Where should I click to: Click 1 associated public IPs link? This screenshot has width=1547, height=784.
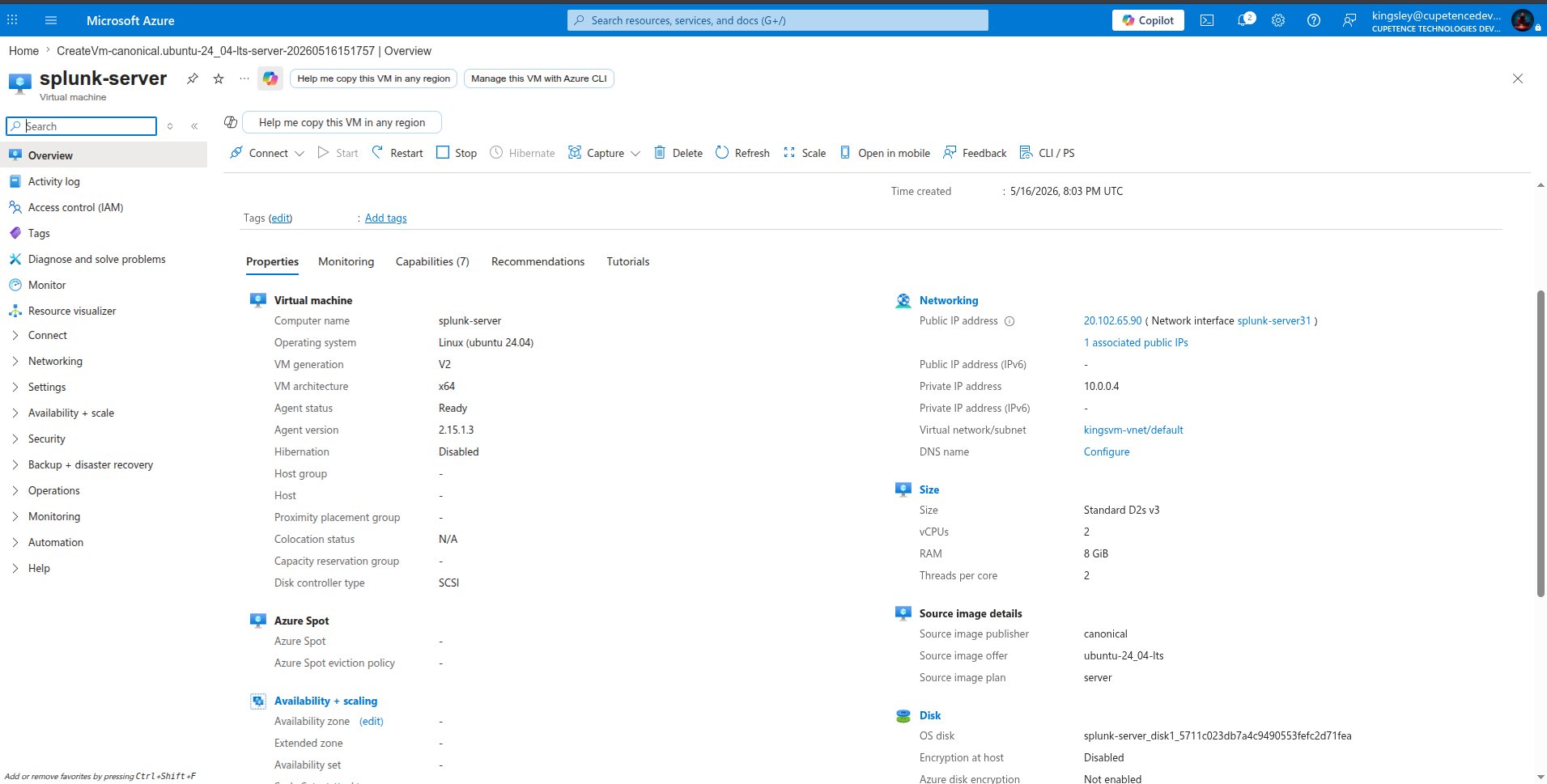pyautogui.click(x=1136, y=343)
